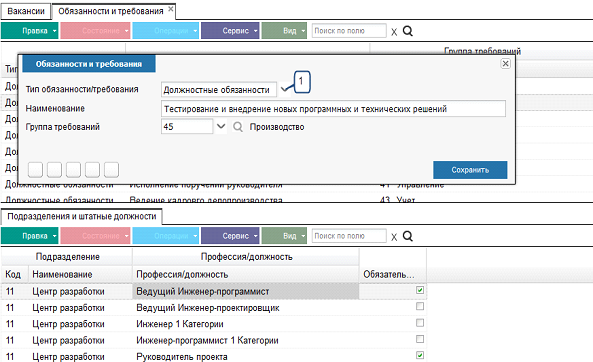
Task: Select Подразделения и штатные должности tab
Action: pos(82,216)
